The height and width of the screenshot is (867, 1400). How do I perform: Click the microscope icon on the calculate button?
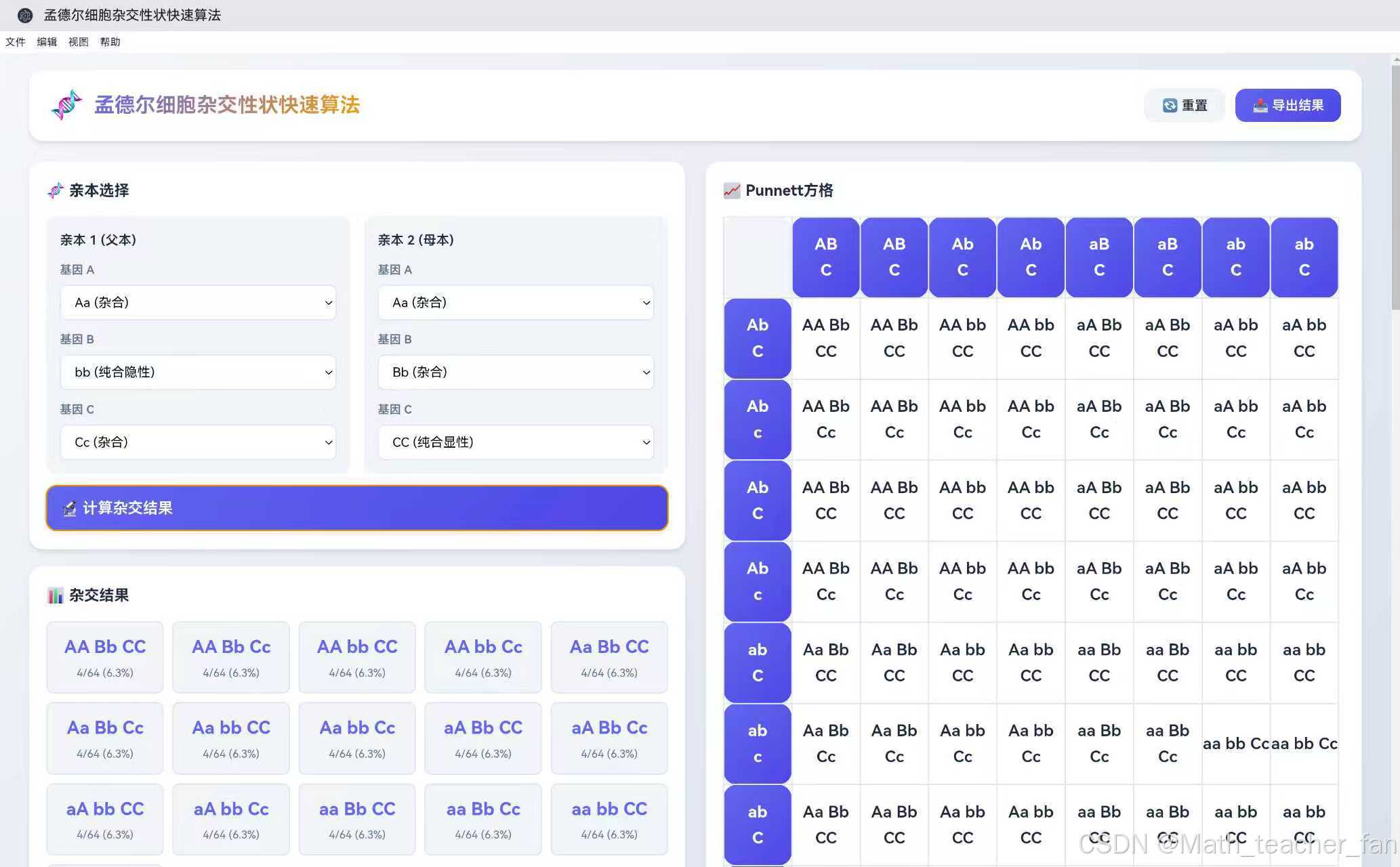tap(70, 508)
